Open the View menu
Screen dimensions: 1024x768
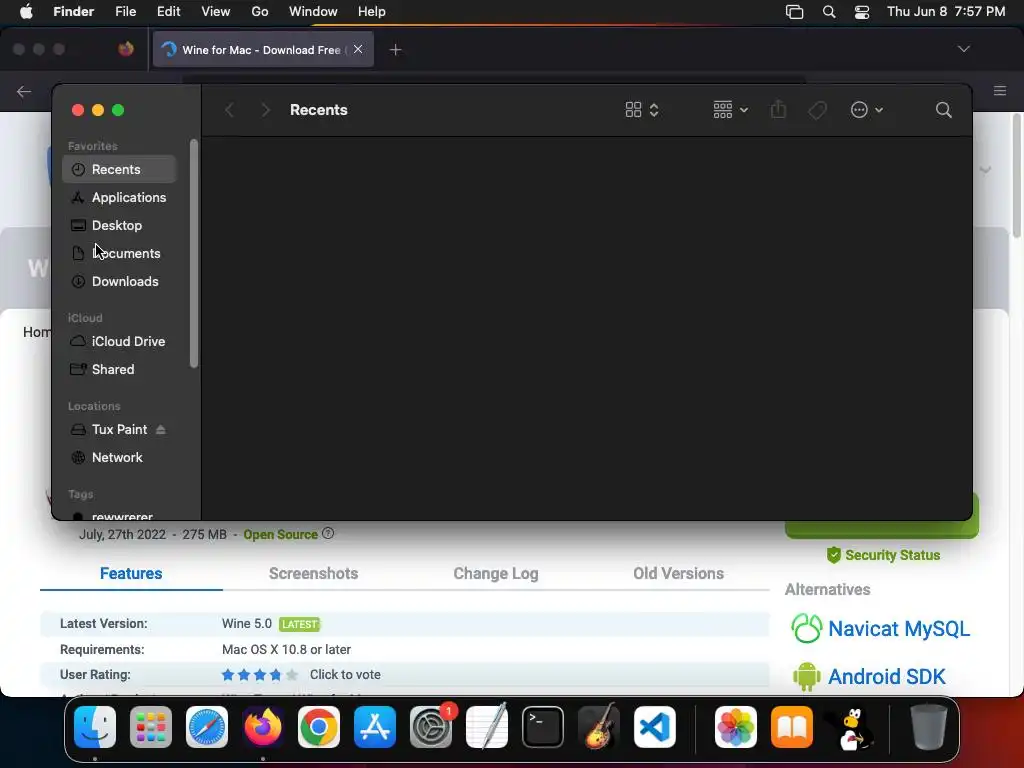[x=216, y=12]
